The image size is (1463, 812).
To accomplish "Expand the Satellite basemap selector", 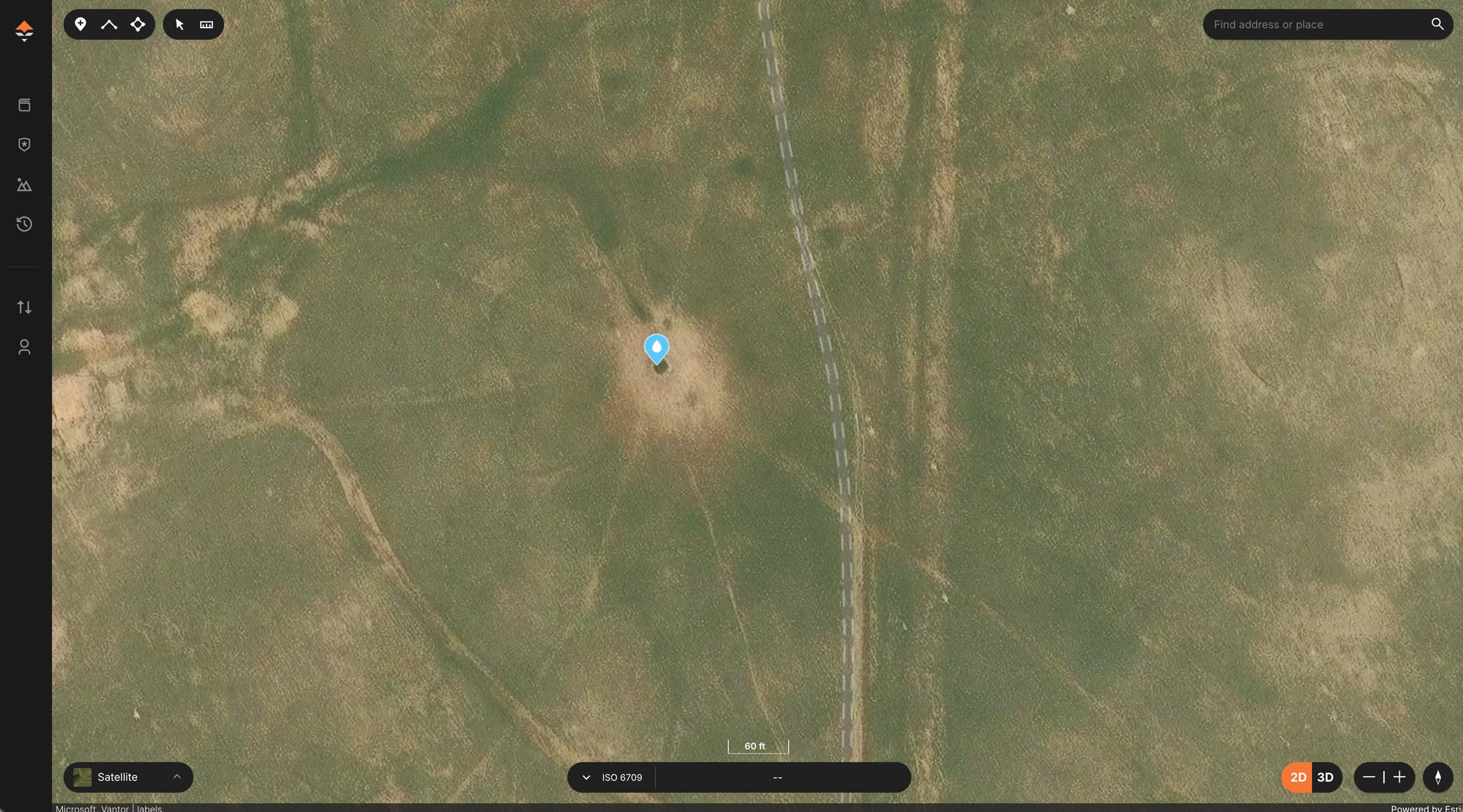I will (x=128, y=777).
